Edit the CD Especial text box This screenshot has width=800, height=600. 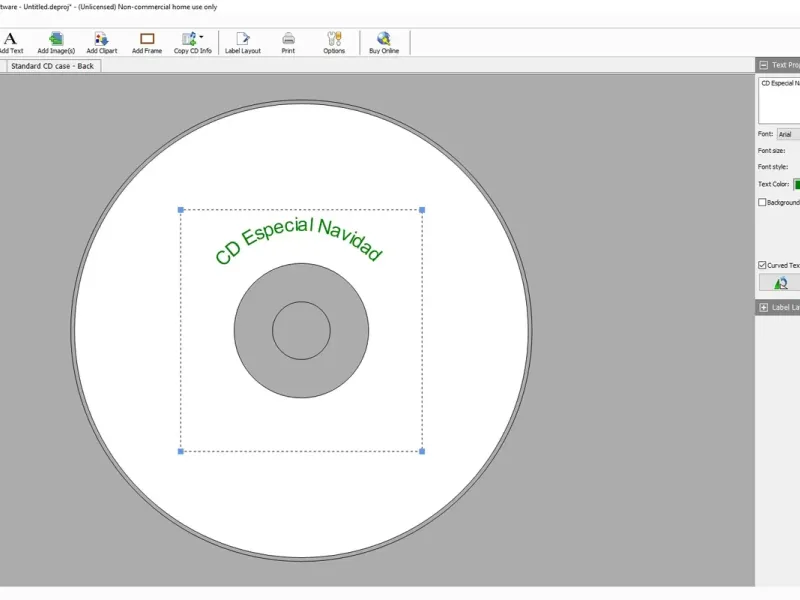(x=779, y=100)
